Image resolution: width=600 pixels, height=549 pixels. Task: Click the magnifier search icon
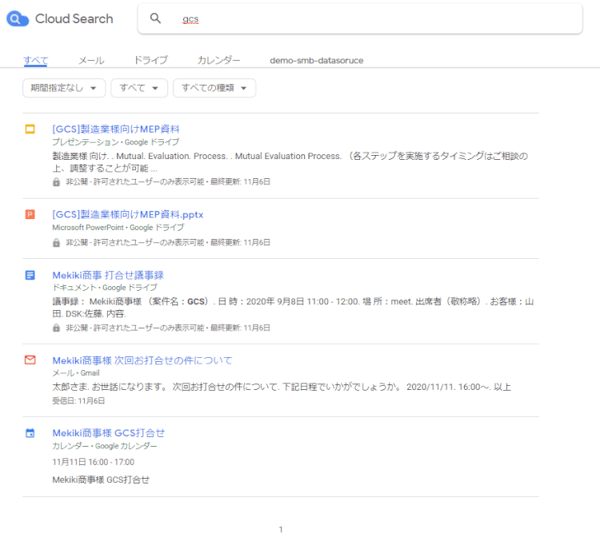coord(155,18)
